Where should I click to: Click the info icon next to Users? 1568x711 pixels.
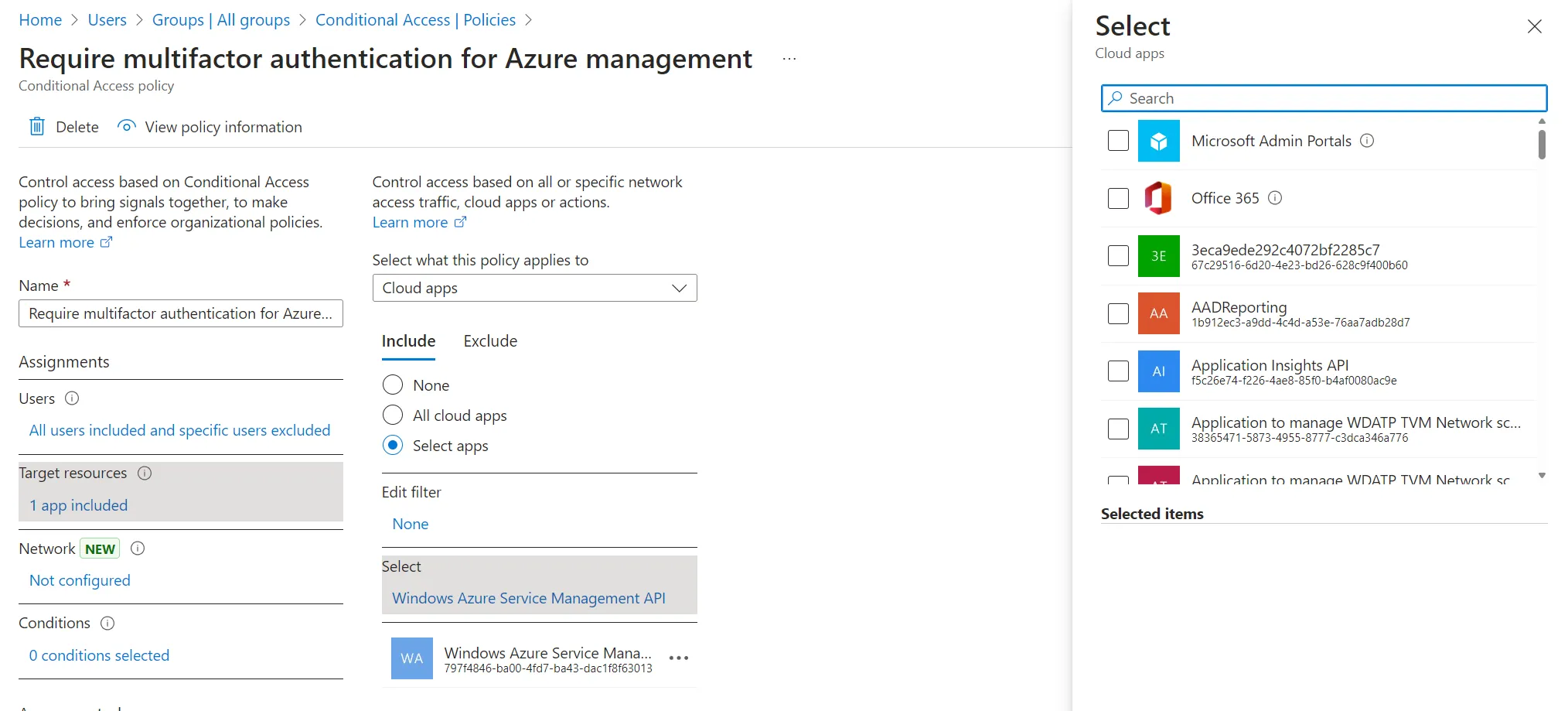point(72,398)
